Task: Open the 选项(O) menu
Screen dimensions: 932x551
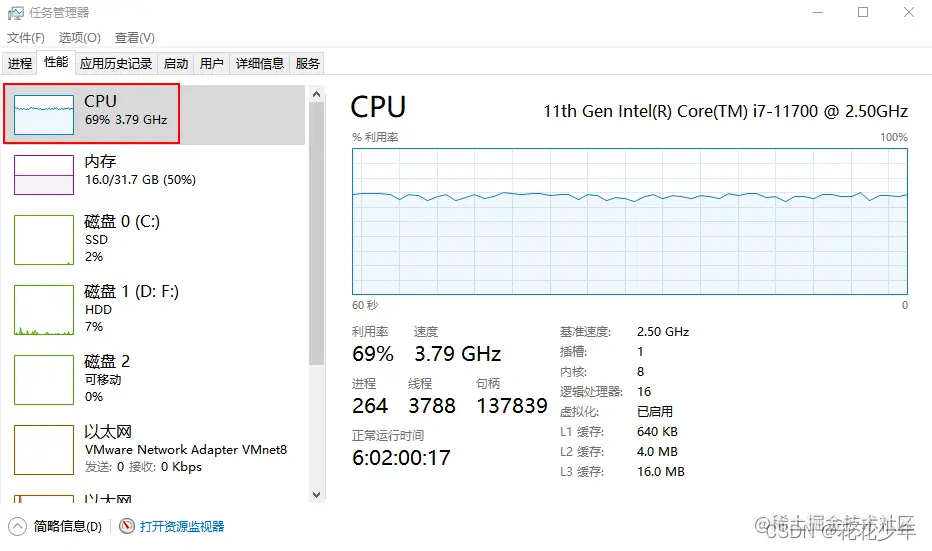Action: [80, 38]
